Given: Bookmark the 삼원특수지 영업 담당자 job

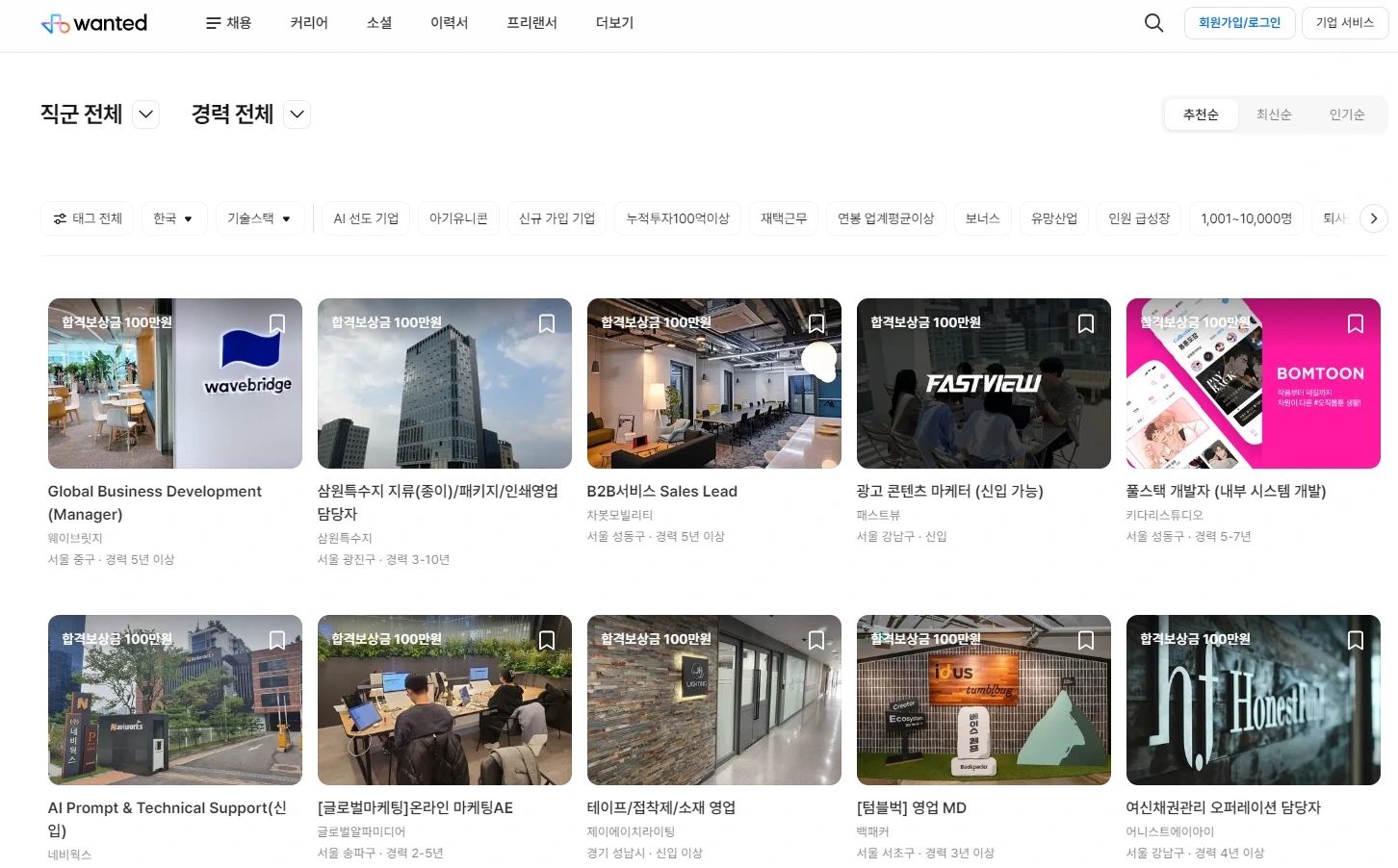Looking at the screenshot, I should tap(547, 323).
